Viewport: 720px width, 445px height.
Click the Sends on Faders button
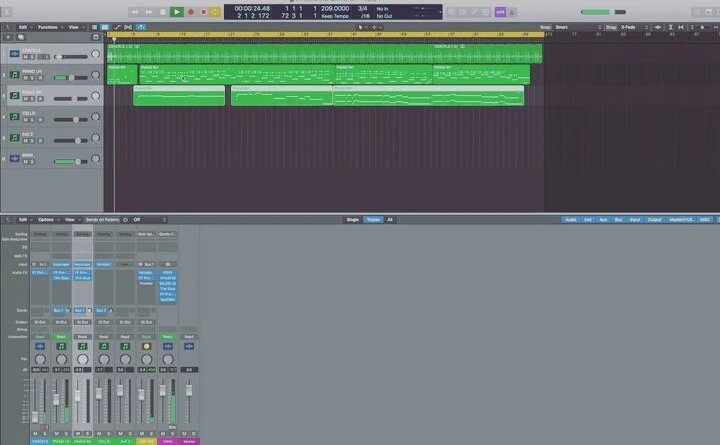(x=102, y=220)
